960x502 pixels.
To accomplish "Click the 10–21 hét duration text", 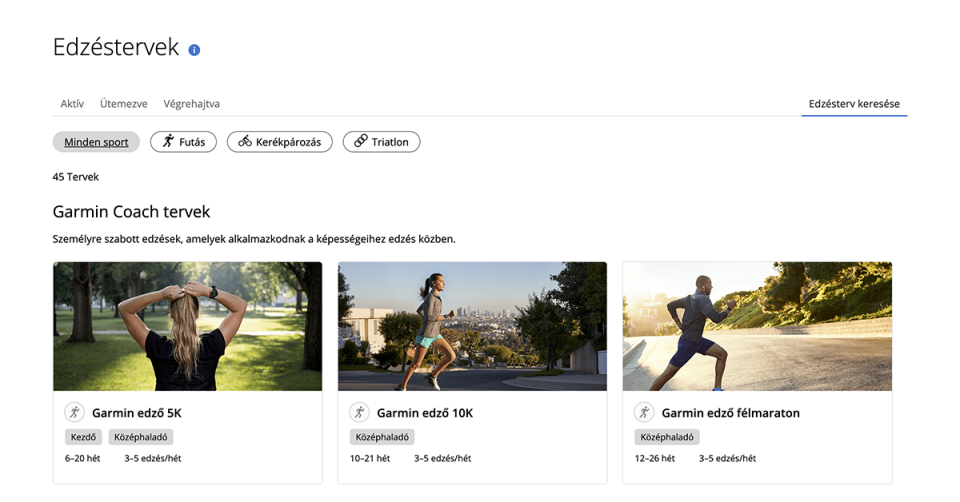I will click(370, 458).
